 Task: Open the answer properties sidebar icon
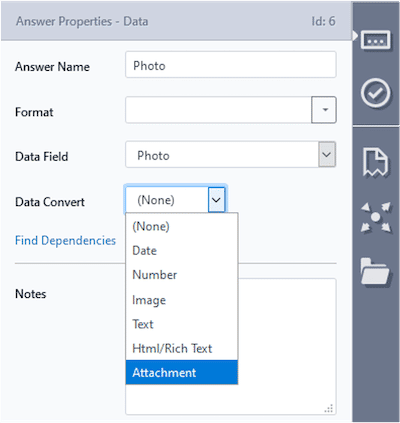375,40
